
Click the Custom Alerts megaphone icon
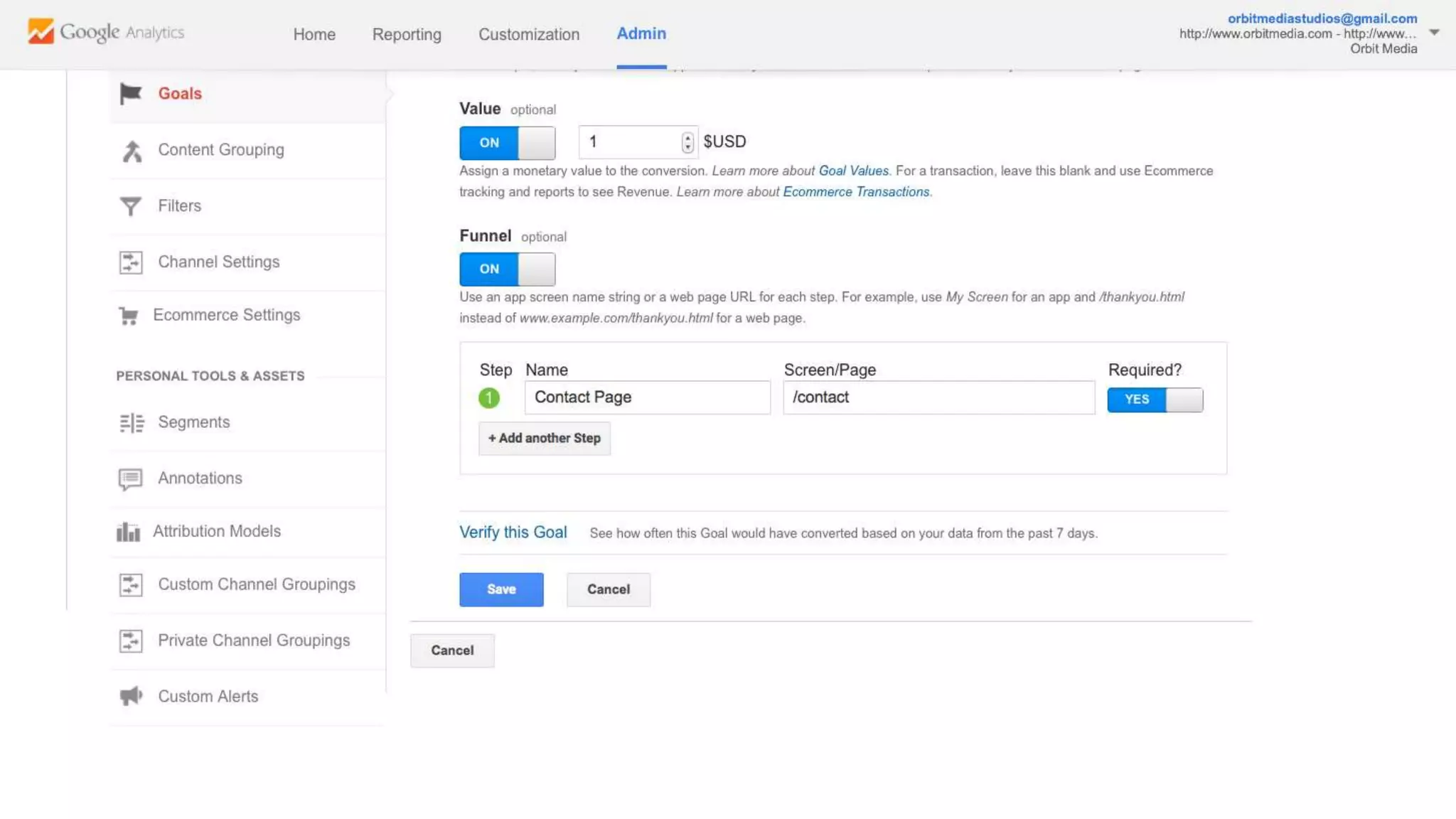(131, 696)
